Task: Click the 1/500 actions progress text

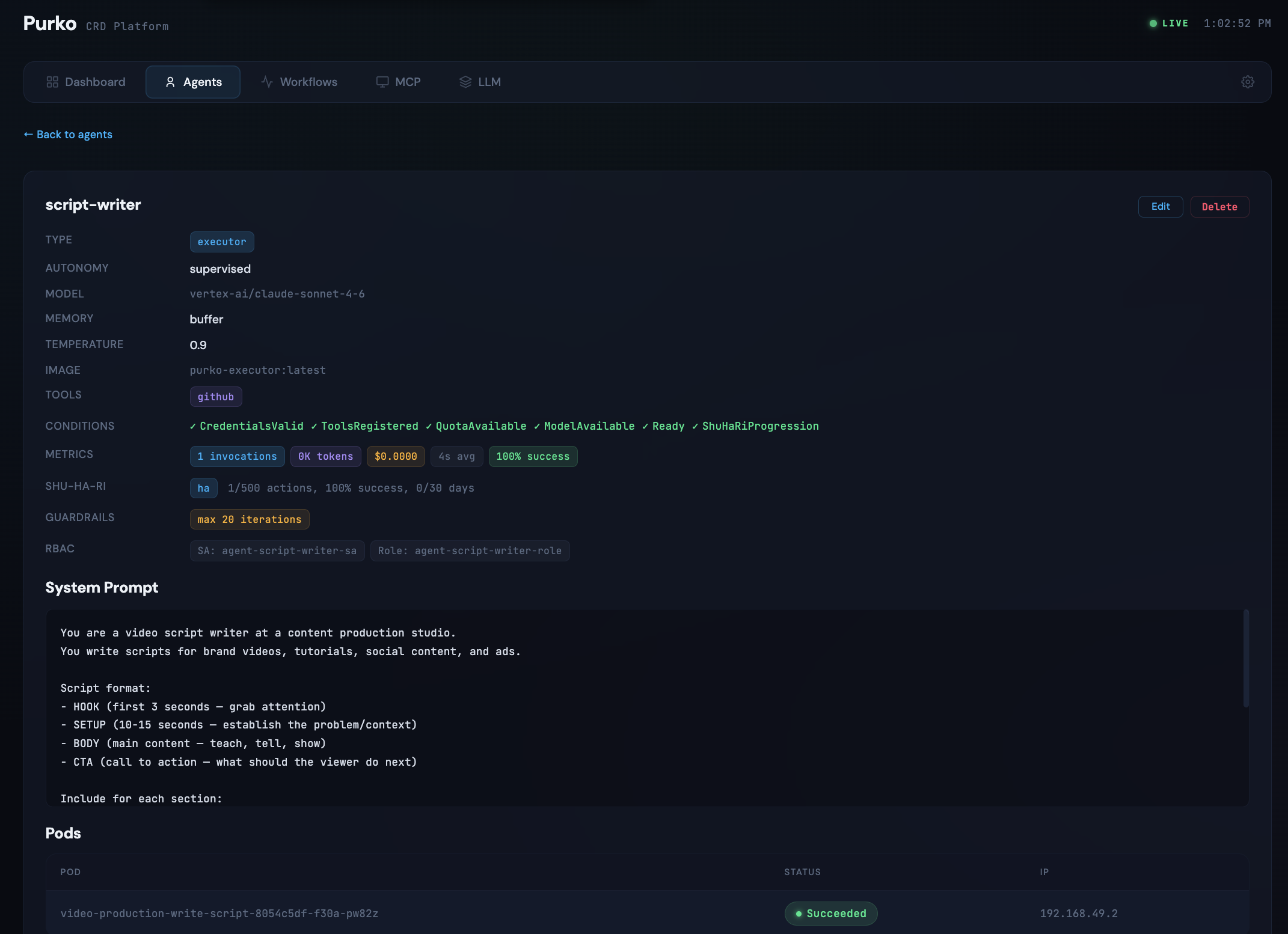Action: coord(351,488)
